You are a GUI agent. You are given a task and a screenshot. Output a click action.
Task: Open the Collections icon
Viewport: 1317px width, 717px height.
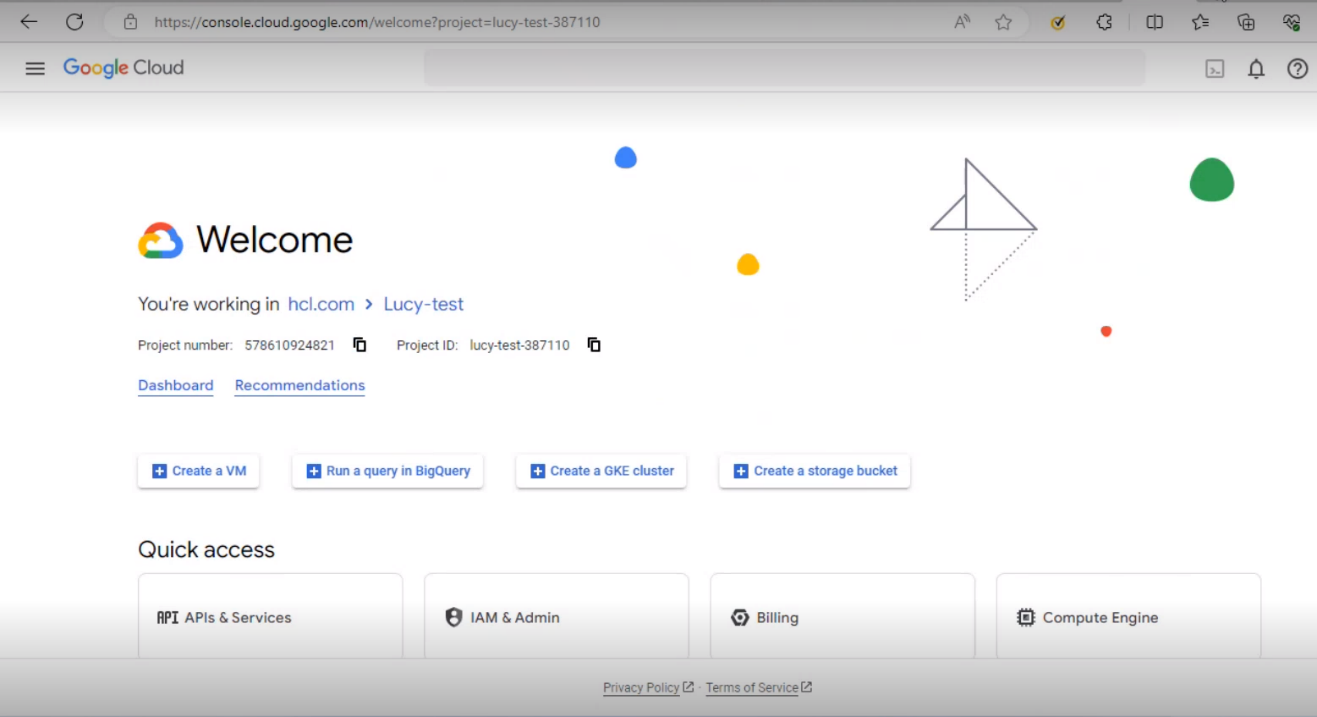(x=1246, y=22)
